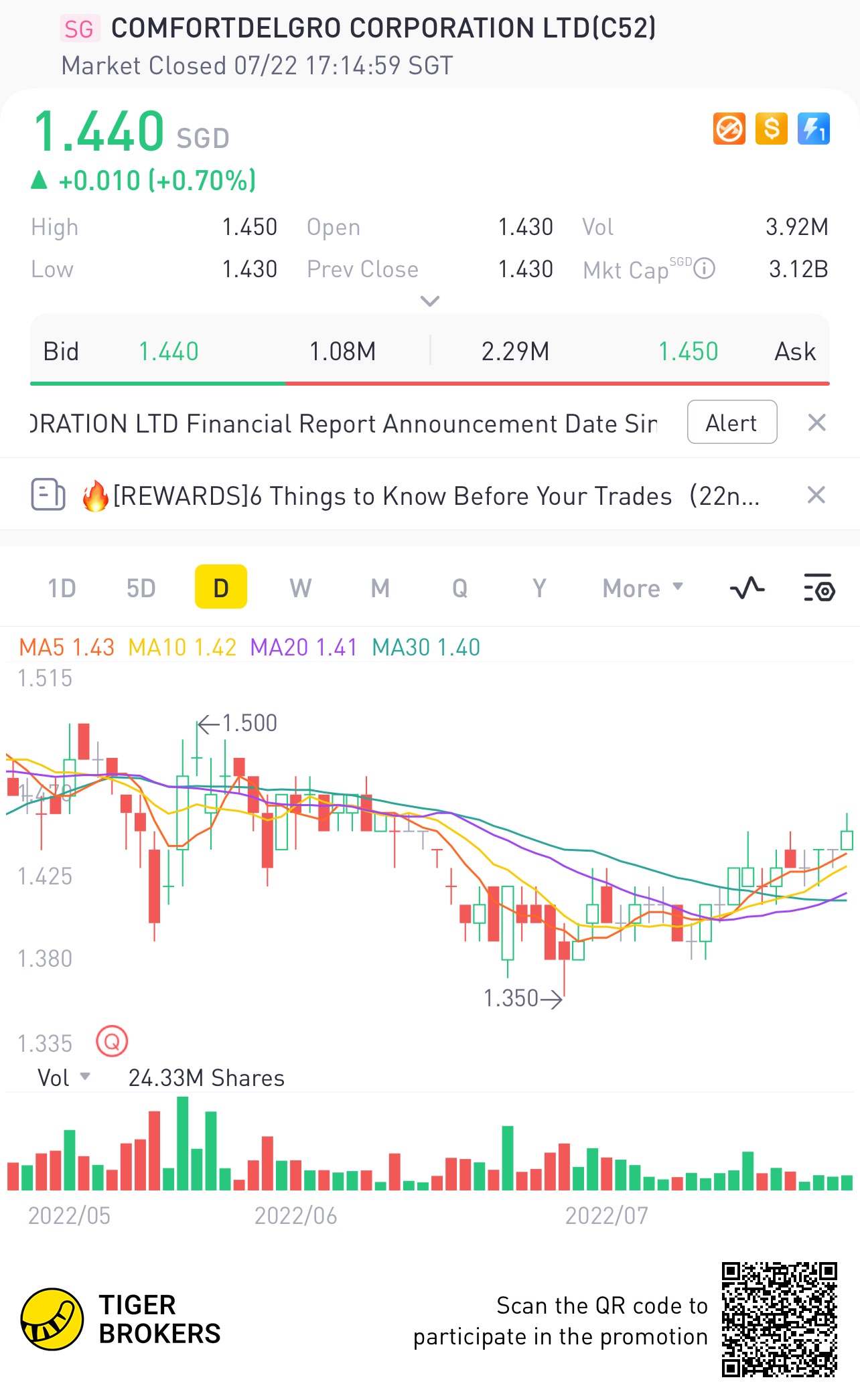Select the W weekly chart tab
Viewport: 860px width, 1400px height.
(x=300, y=588)
